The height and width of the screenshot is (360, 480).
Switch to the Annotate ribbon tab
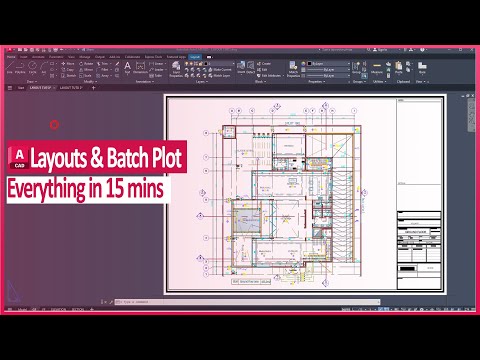pos(38,57)
